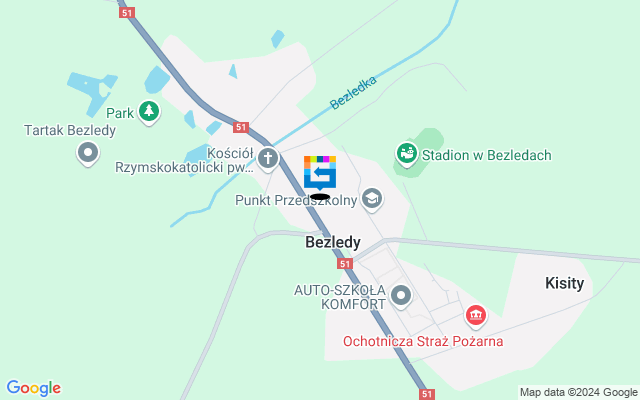Screen dimensions: 640x400
Task: Click the Ochotnicza Straż Pożarna text label
Action: click(x=423, y=341)
